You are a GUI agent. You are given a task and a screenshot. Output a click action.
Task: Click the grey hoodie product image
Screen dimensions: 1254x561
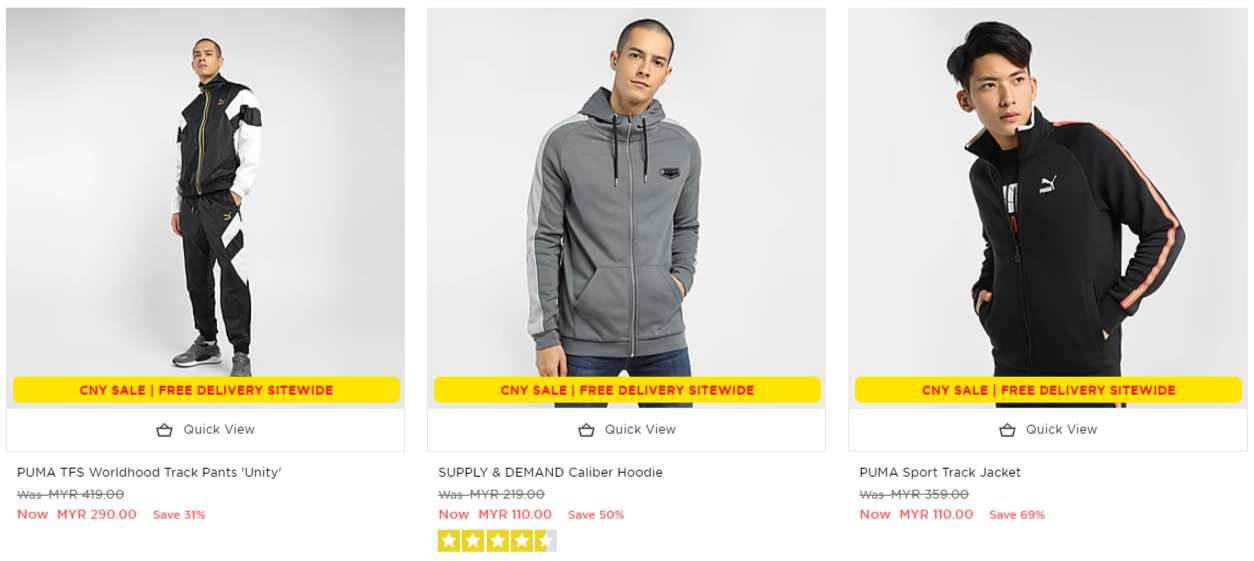pyautogui.click(x=626, y=200)
